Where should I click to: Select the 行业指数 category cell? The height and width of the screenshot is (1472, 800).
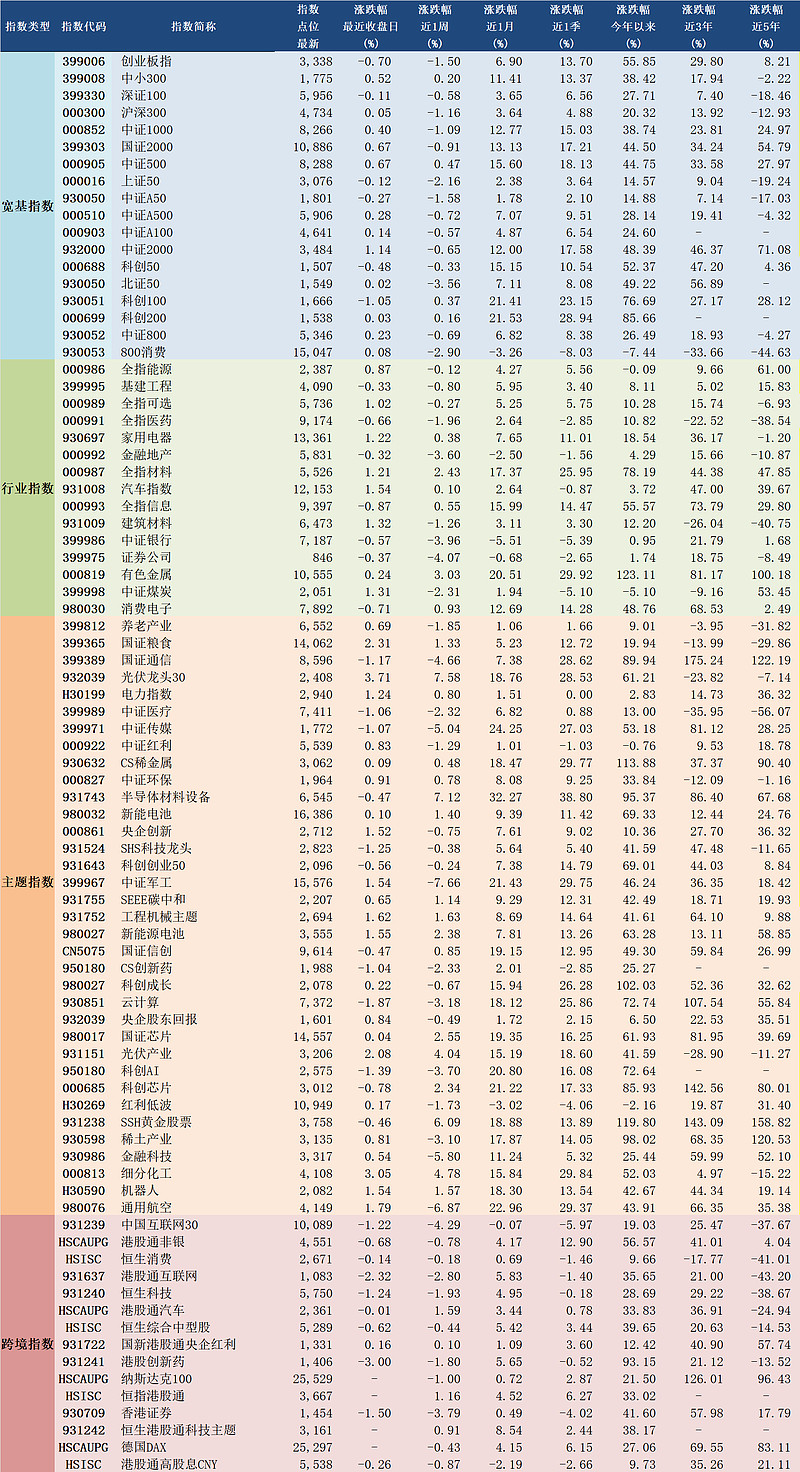point(27,487)
